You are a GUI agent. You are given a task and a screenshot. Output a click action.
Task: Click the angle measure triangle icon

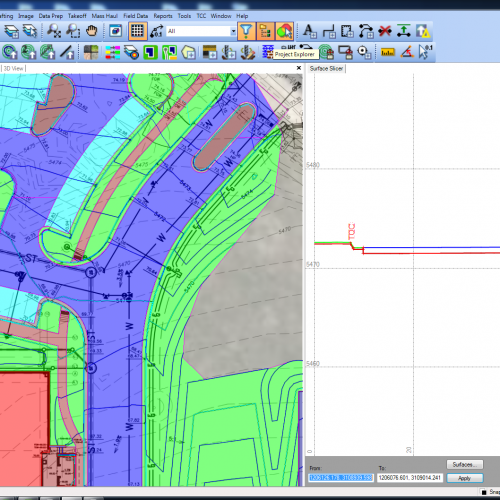click(x=407, y=52)
